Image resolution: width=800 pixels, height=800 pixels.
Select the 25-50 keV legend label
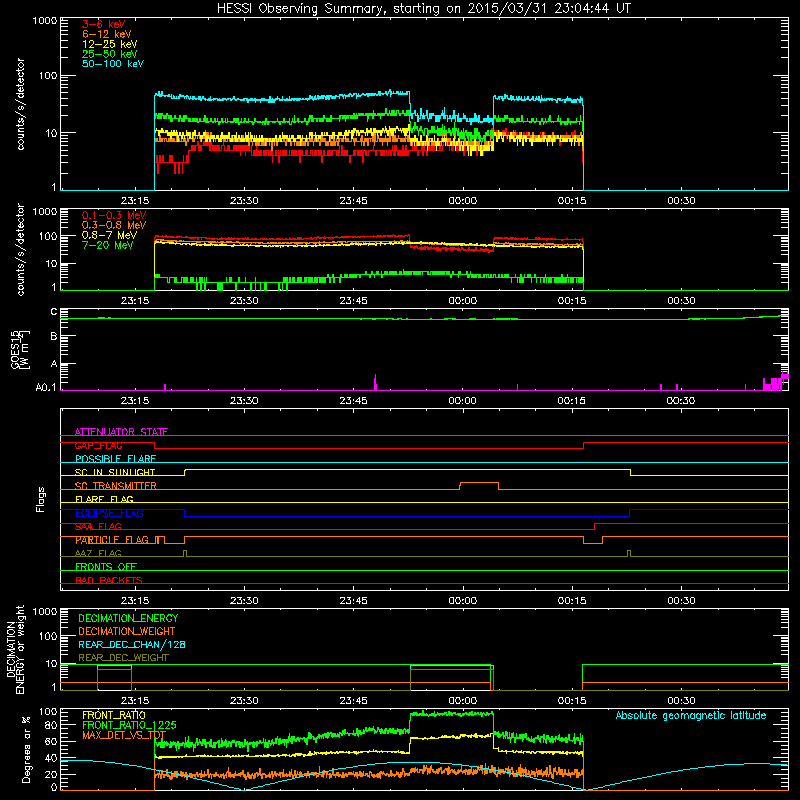[110, 54]
